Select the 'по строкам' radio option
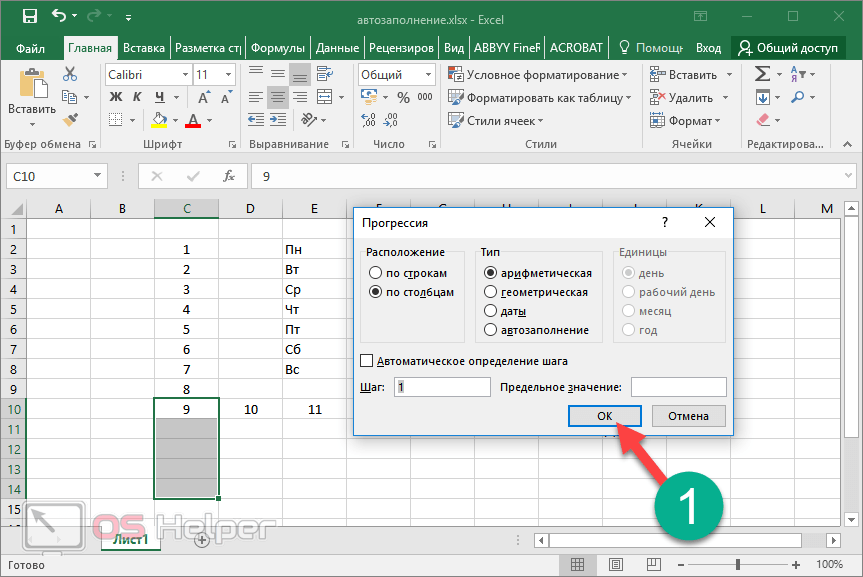 (x=376, y=273)
